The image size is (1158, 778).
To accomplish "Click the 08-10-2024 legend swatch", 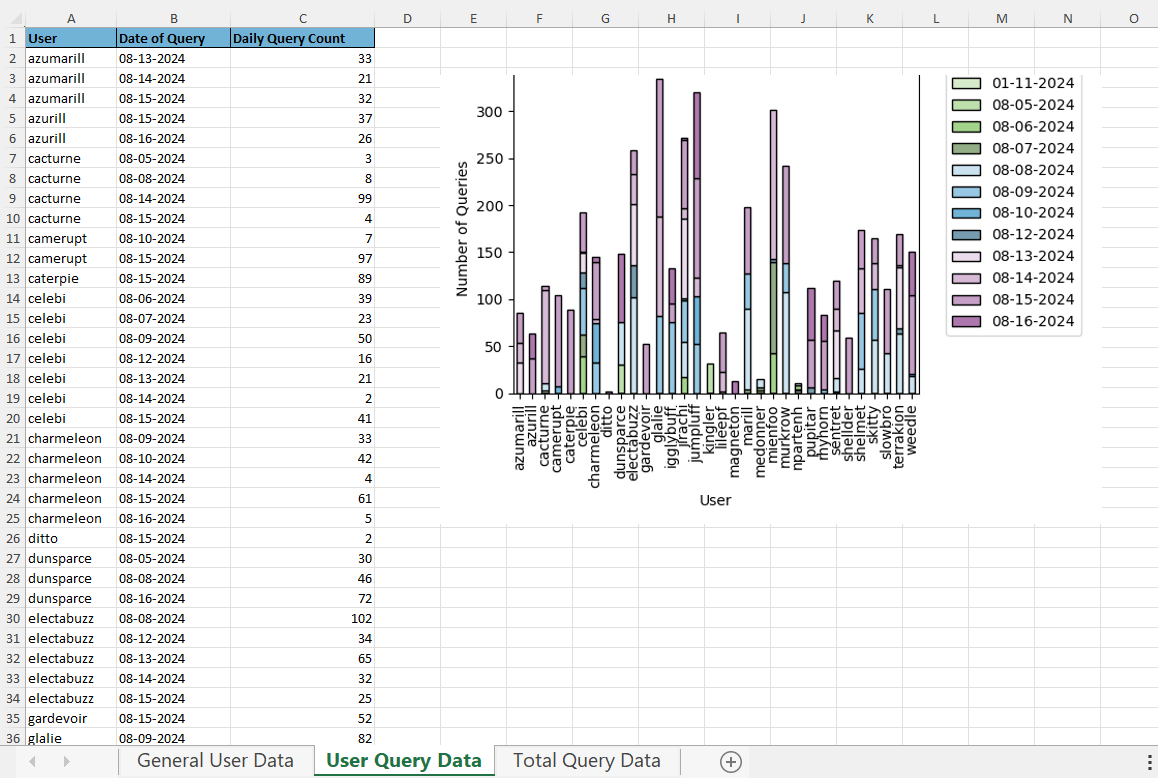I will [x=966, y=213].
